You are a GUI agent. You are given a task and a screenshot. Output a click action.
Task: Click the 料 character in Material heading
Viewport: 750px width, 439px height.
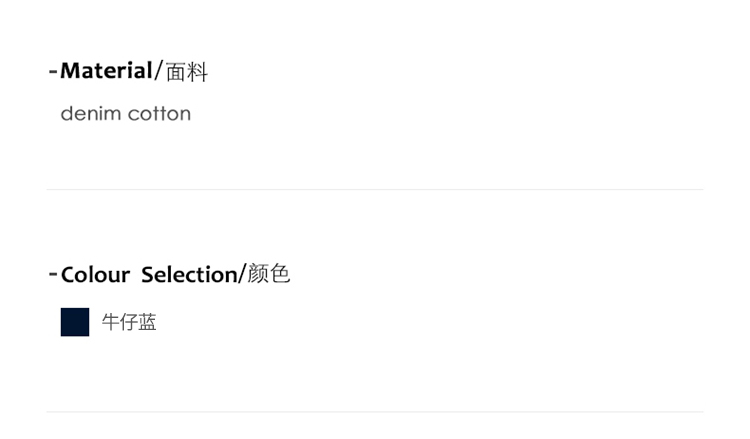coord(197,72)
